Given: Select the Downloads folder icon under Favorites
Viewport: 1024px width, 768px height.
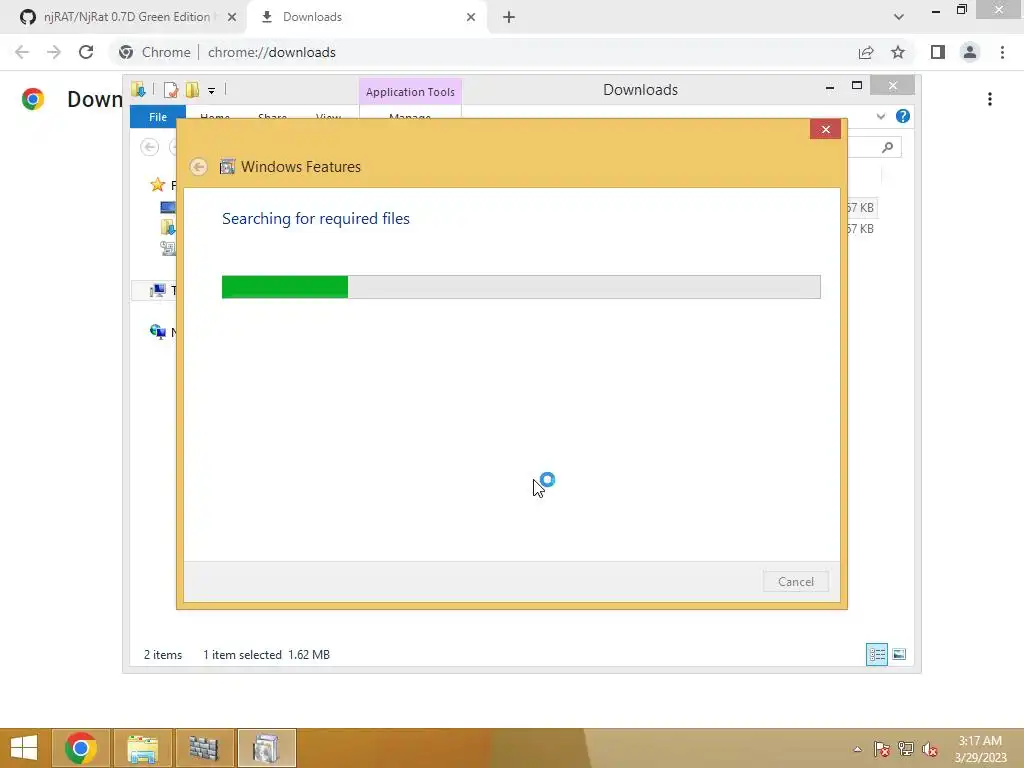Looking at the screenshot, I should (168, 227).
